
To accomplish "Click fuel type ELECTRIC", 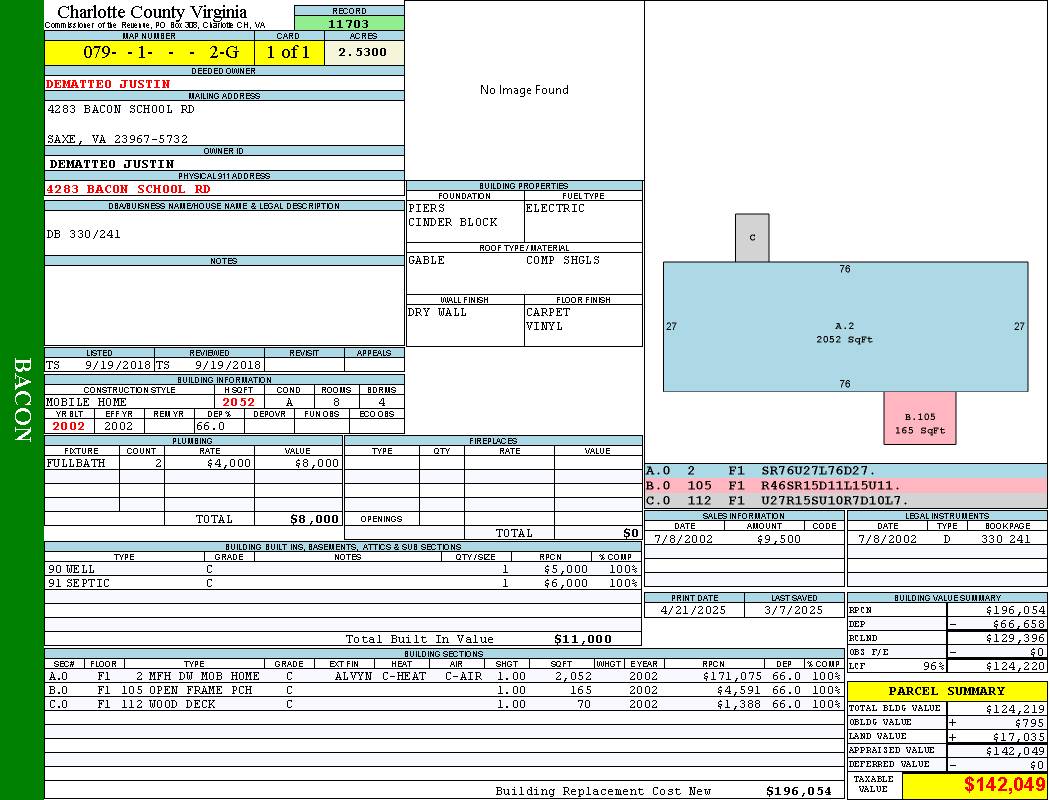I will click(555, 208).
